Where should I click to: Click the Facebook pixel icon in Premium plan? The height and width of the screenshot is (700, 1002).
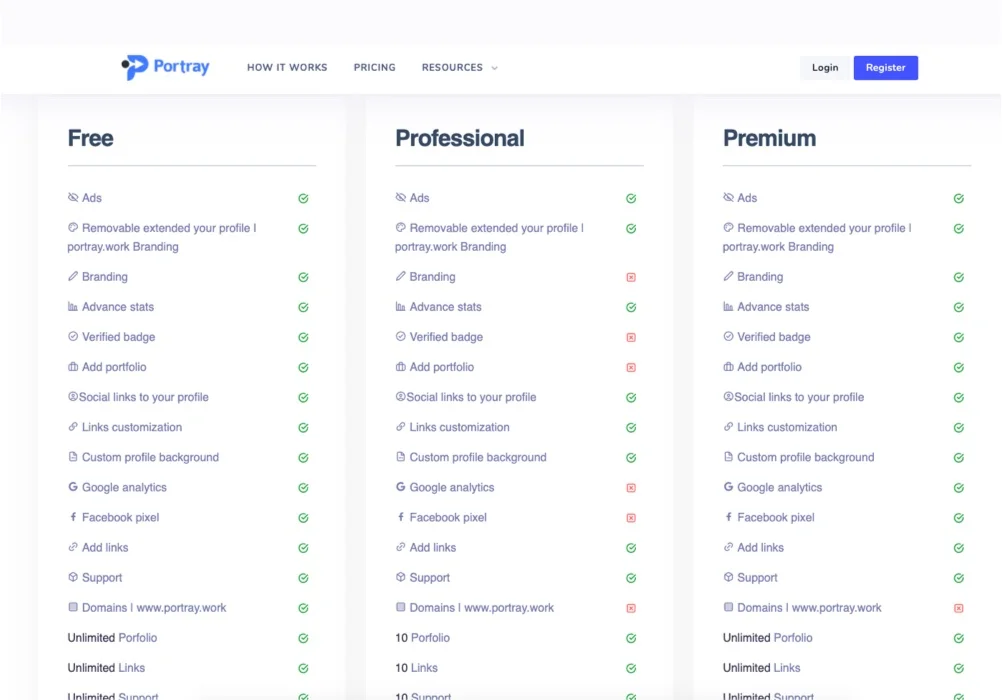(729, 517)
